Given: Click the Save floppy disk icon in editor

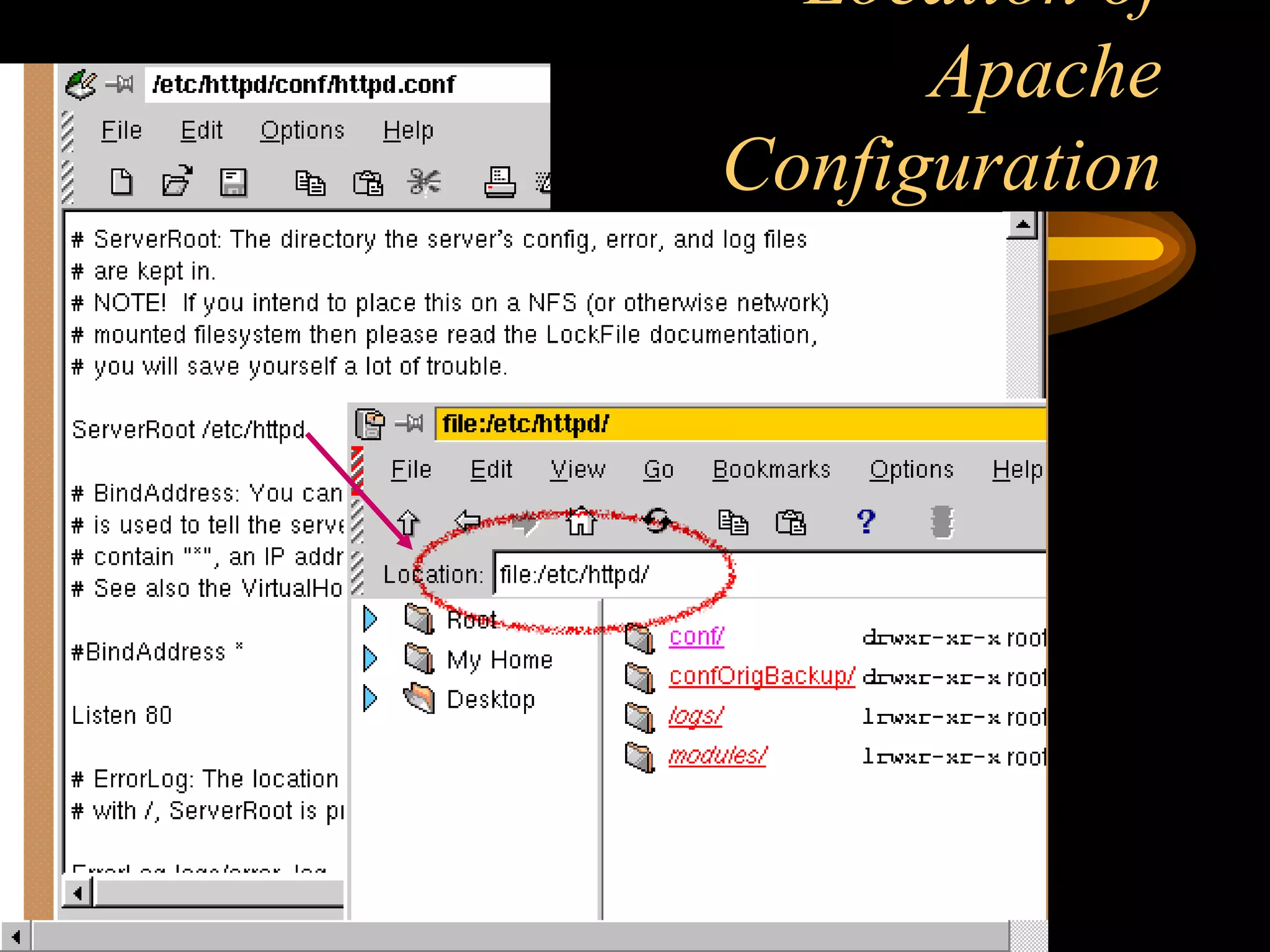Looking at the screenshot, I should [x=234, y=183].
